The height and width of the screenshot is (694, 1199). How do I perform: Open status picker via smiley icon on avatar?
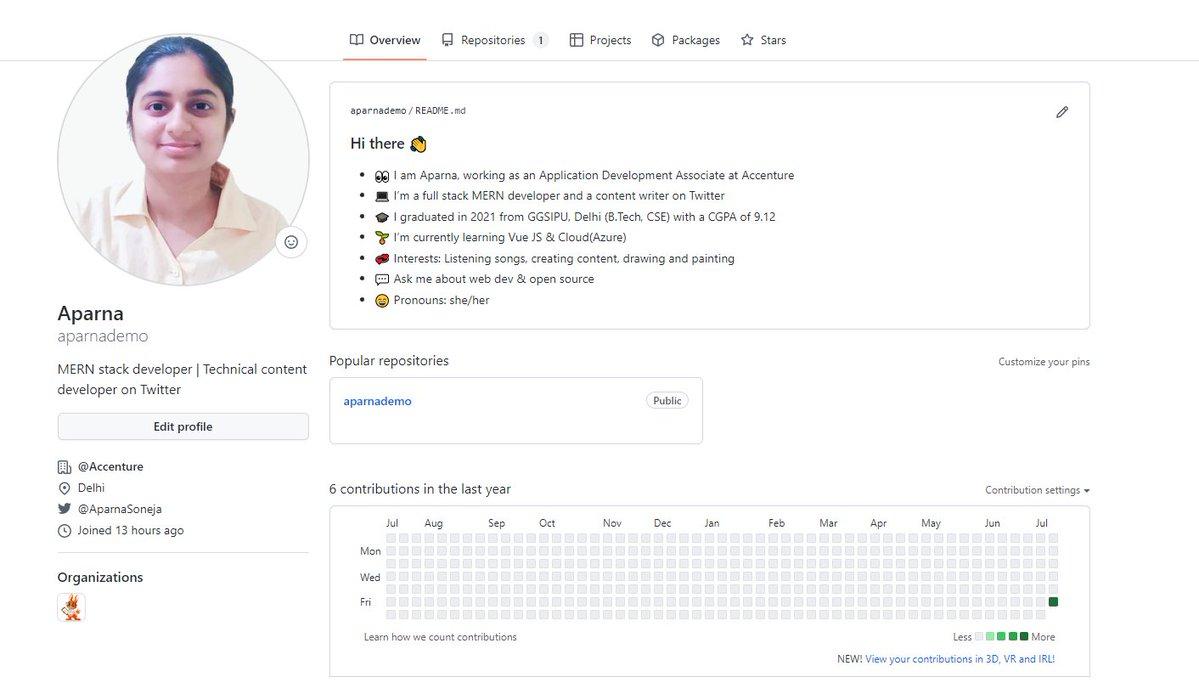[x=290, y=242]
